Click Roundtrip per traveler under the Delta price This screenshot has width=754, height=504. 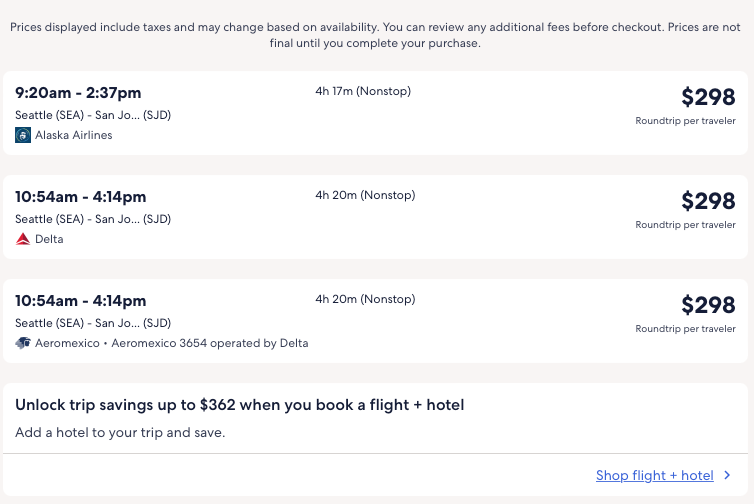[685, 225]
